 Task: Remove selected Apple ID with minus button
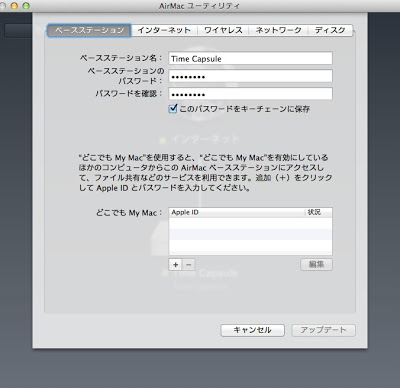(188, 265)
